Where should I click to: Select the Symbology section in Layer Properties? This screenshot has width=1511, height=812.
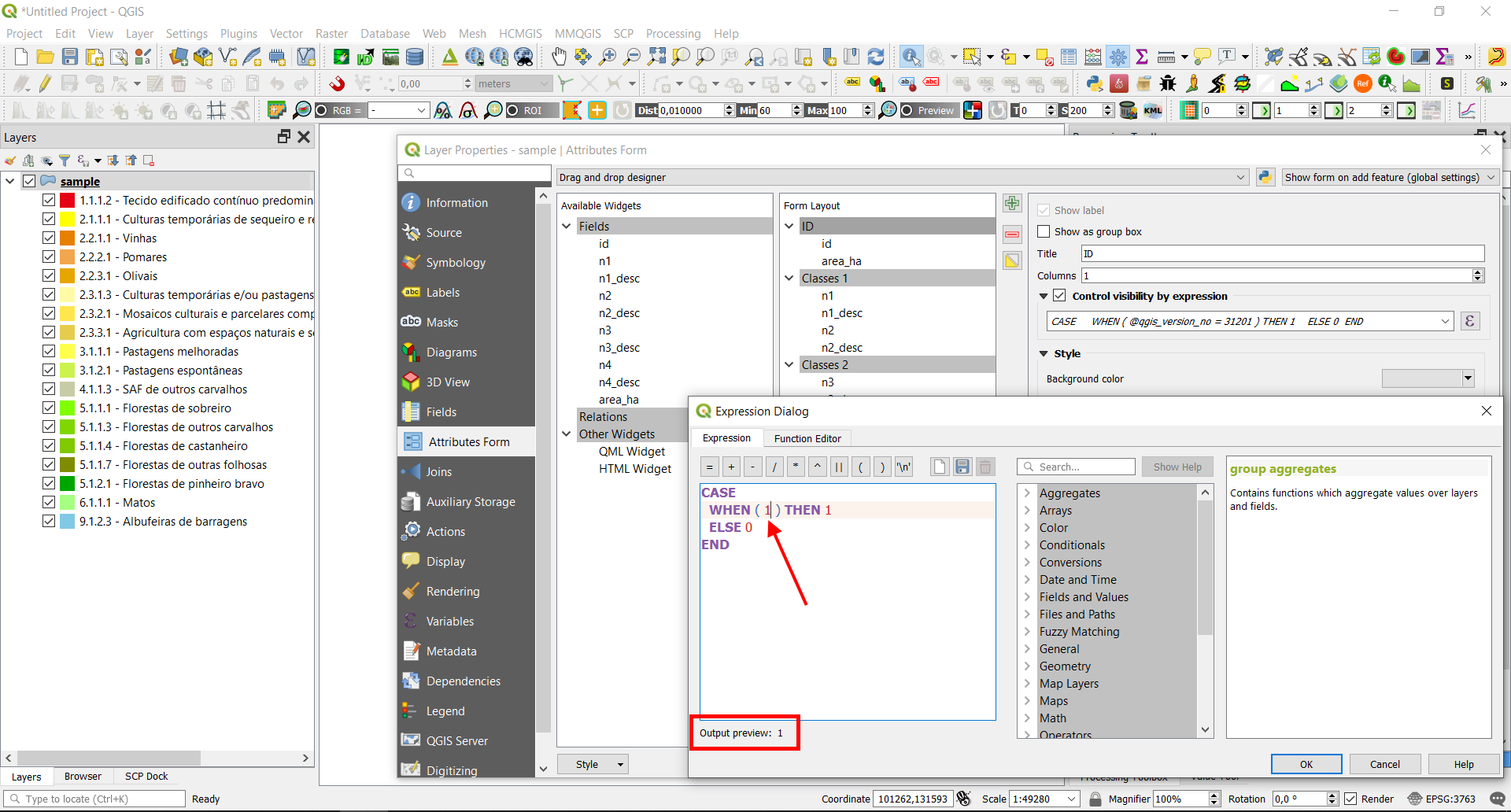456,262
